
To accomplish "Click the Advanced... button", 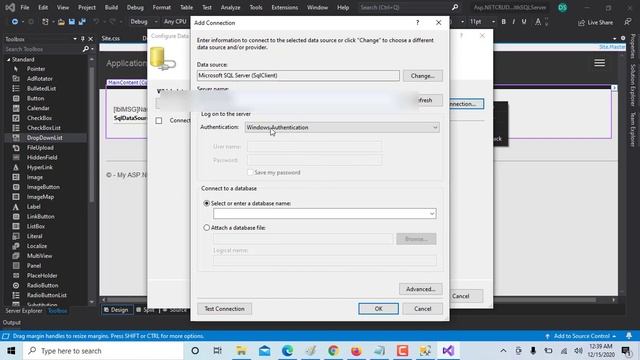I will tap(420, 289).
